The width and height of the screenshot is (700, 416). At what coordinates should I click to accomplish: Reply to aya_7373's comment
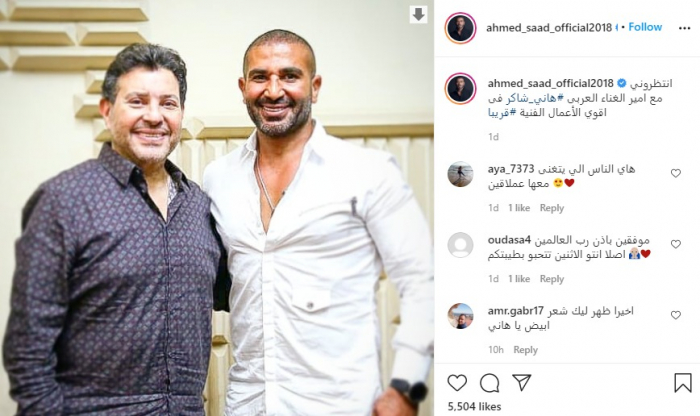tap(552, 208)
